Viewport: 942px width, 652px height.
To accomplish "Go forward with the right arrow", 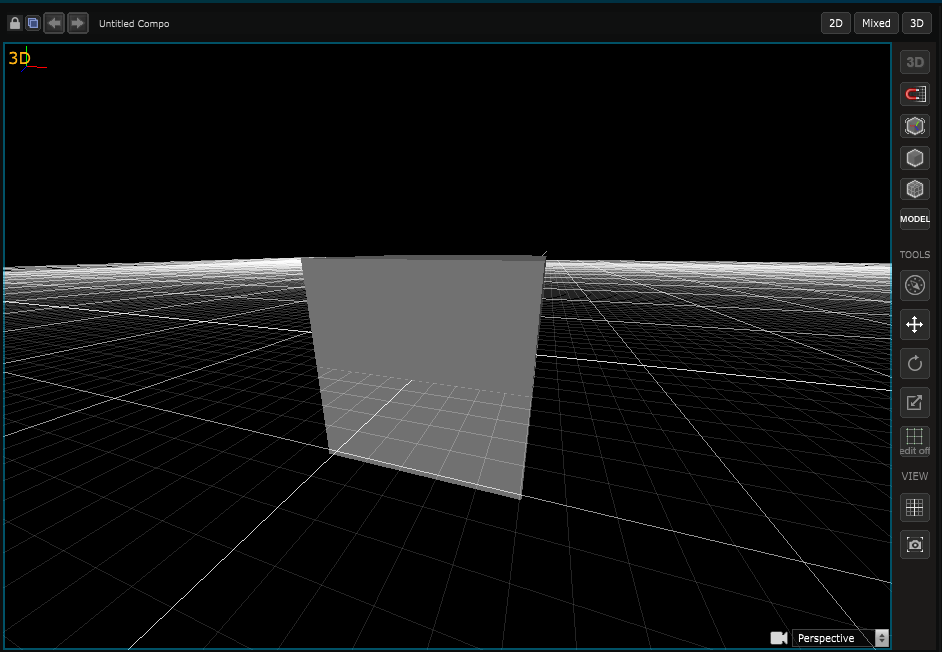I will [x=77, y=23].
